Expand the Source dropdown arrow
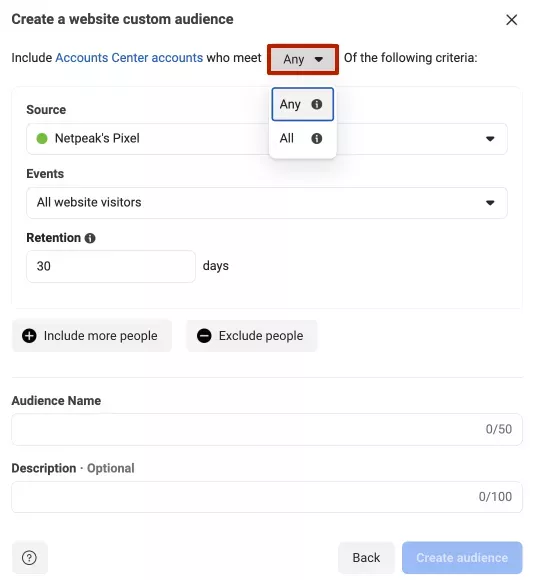 490,139
